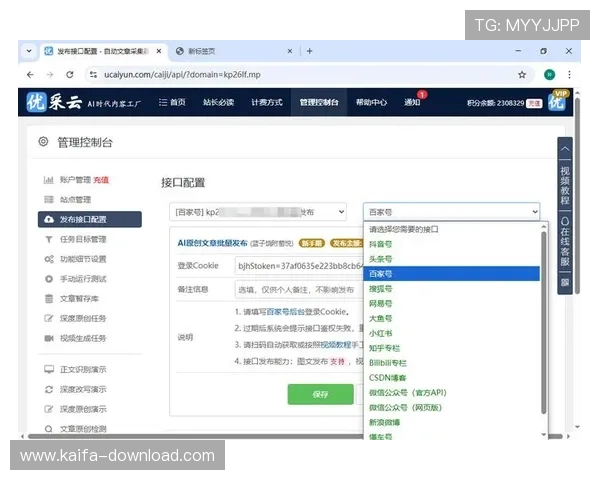Click the site info icon in address bar
Image resolution: width=600 pixels, height=480 pixels.
(x=93, y=75)
